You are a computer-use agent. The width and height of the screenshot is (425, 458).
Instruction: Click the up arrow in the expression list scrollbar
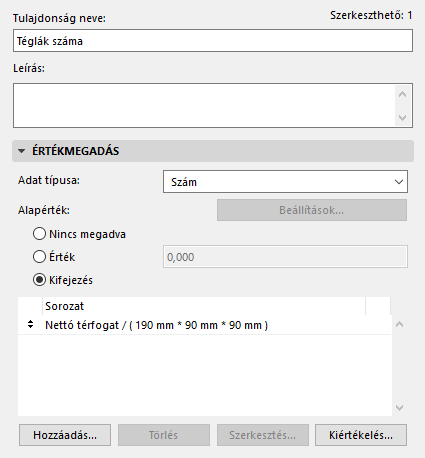pyautogui.click(x=399, y=324)
